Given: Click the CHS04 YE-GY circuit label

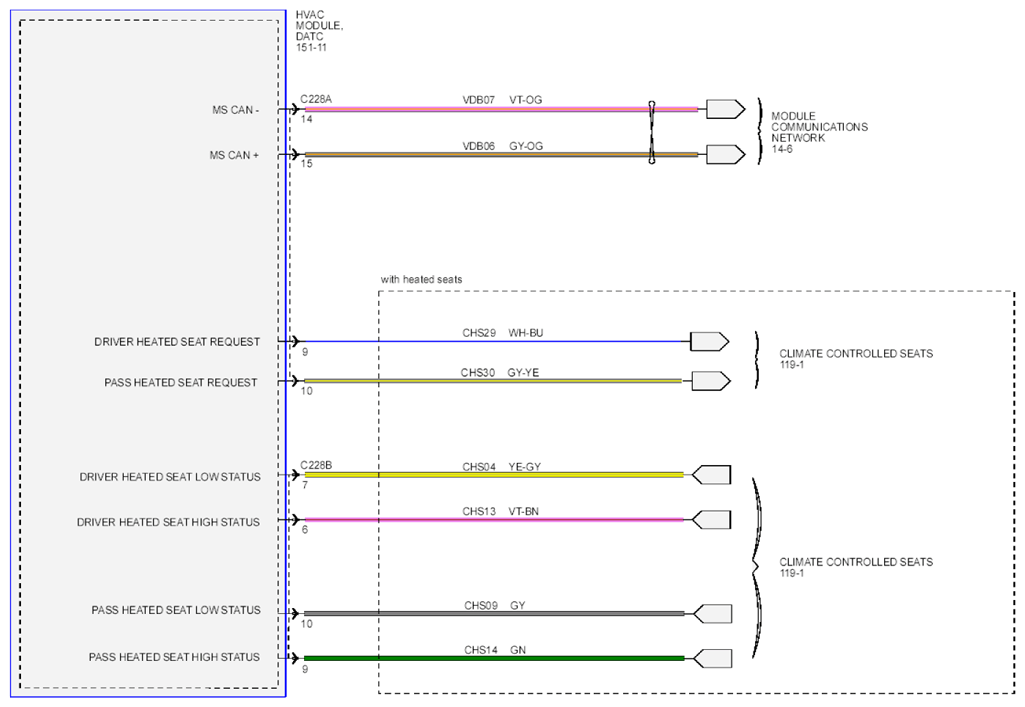Looking at the screenshot, I should 501,467.
